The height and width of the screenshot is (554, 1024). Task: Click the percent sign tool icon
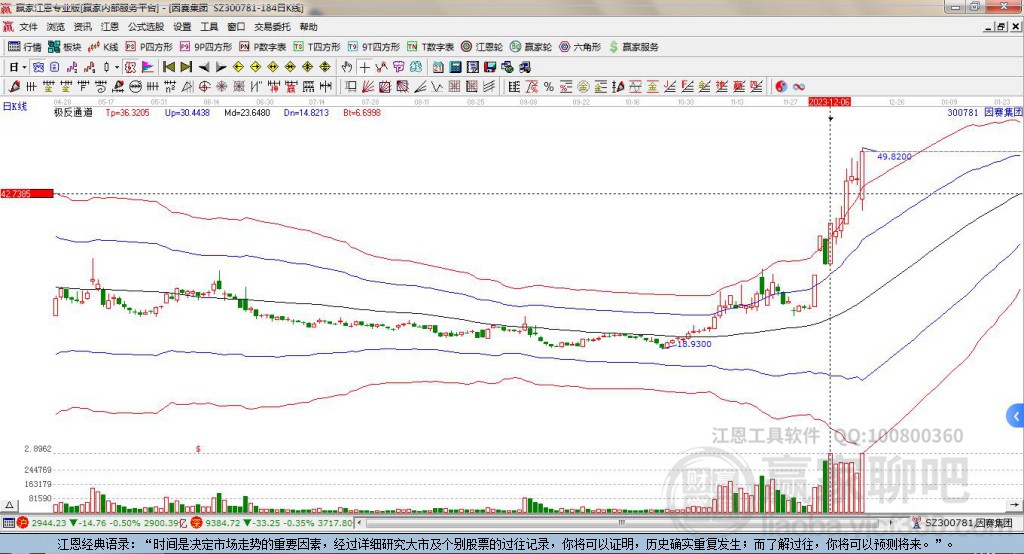(549, 86)
